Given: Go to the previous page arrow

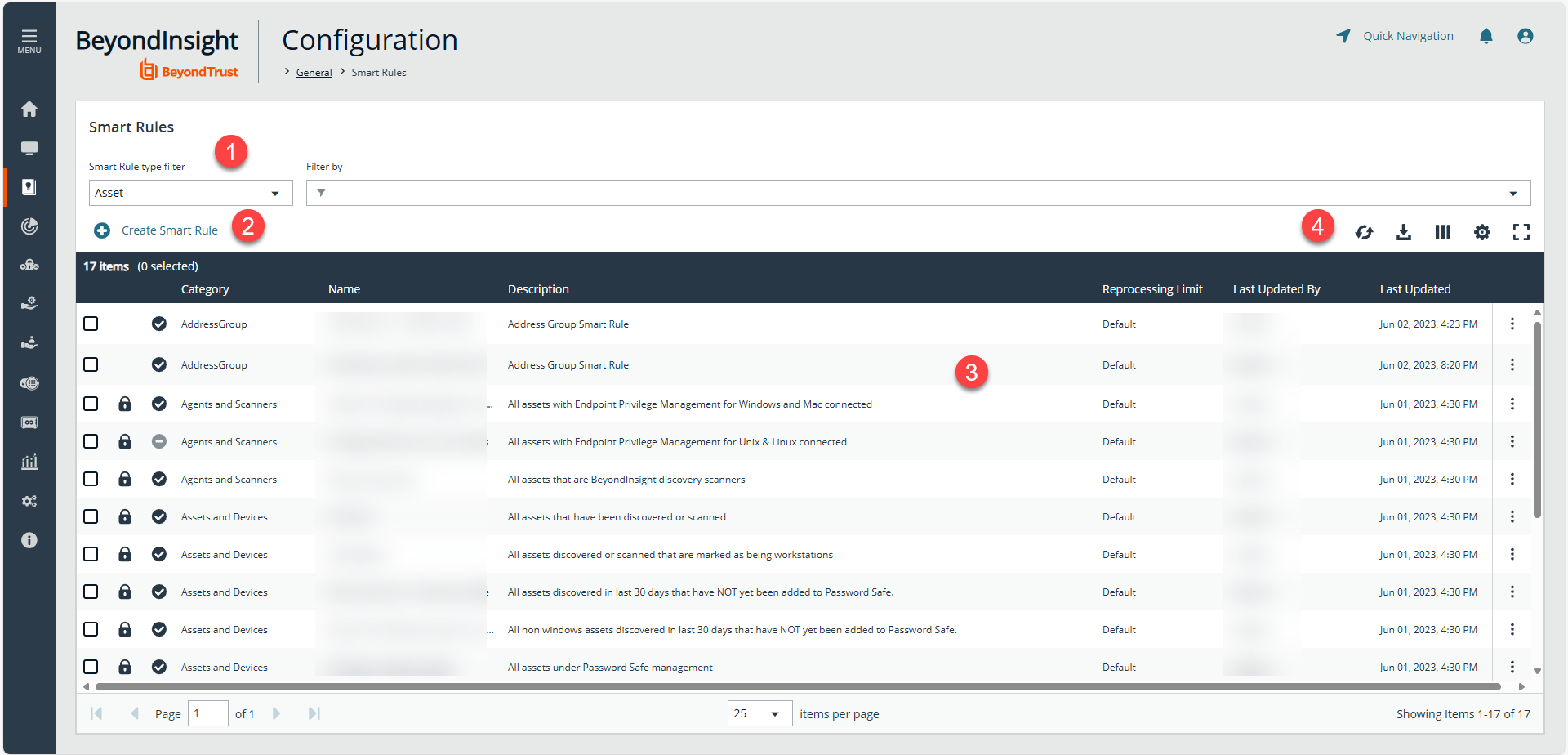Looking at the screenshot, I should 135,713.
